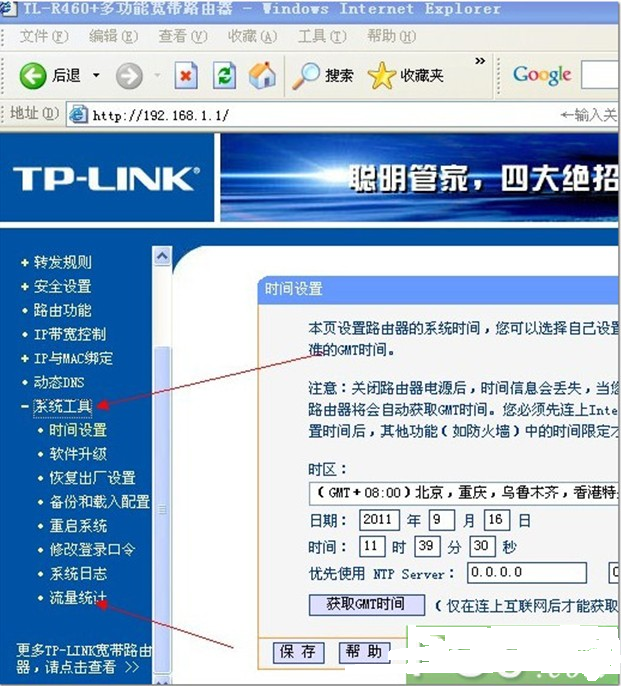621x686 pixels.
Task: Open the 工具(T) menu
Action: (x=322, y=37)
